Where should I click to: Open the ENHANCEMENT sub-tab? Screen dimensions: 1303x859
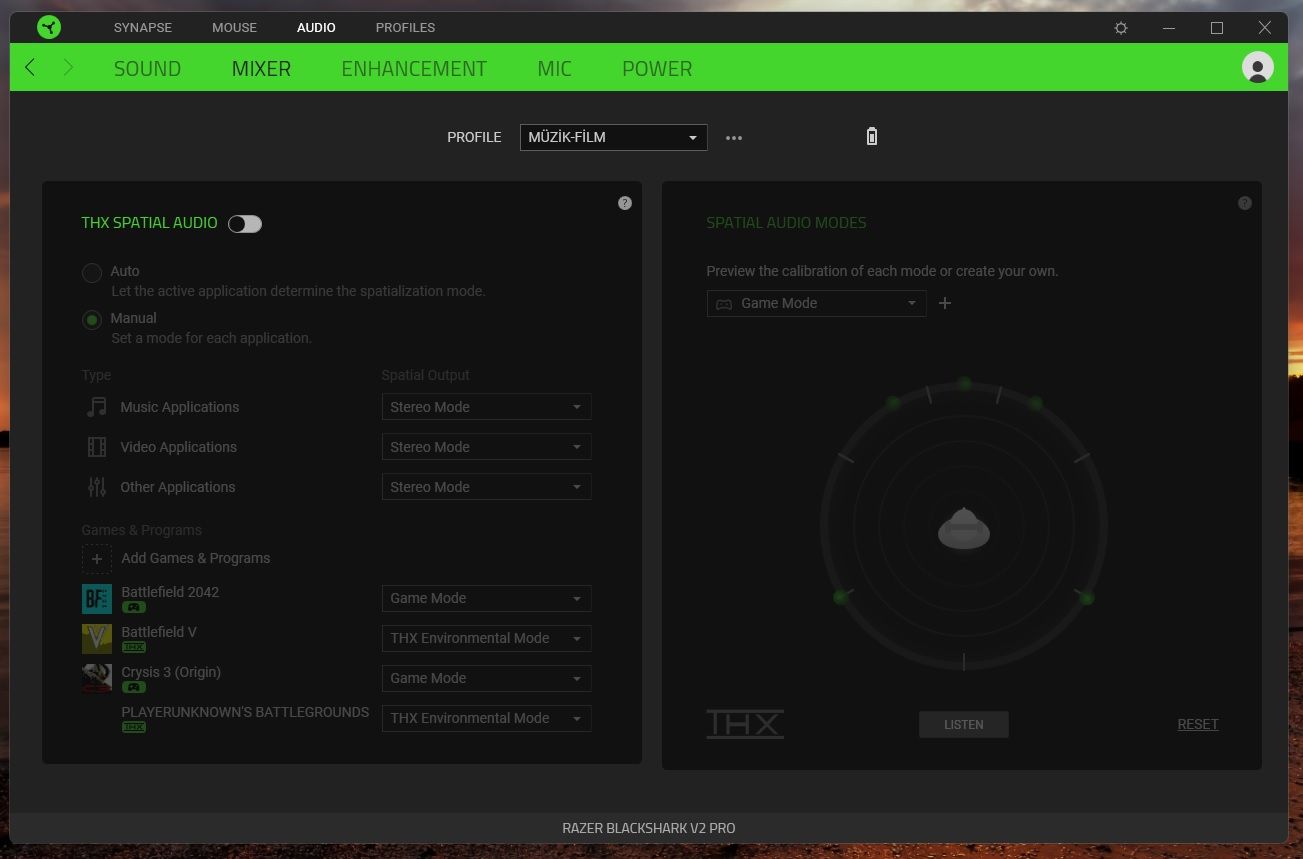click(x=414, y=69)
